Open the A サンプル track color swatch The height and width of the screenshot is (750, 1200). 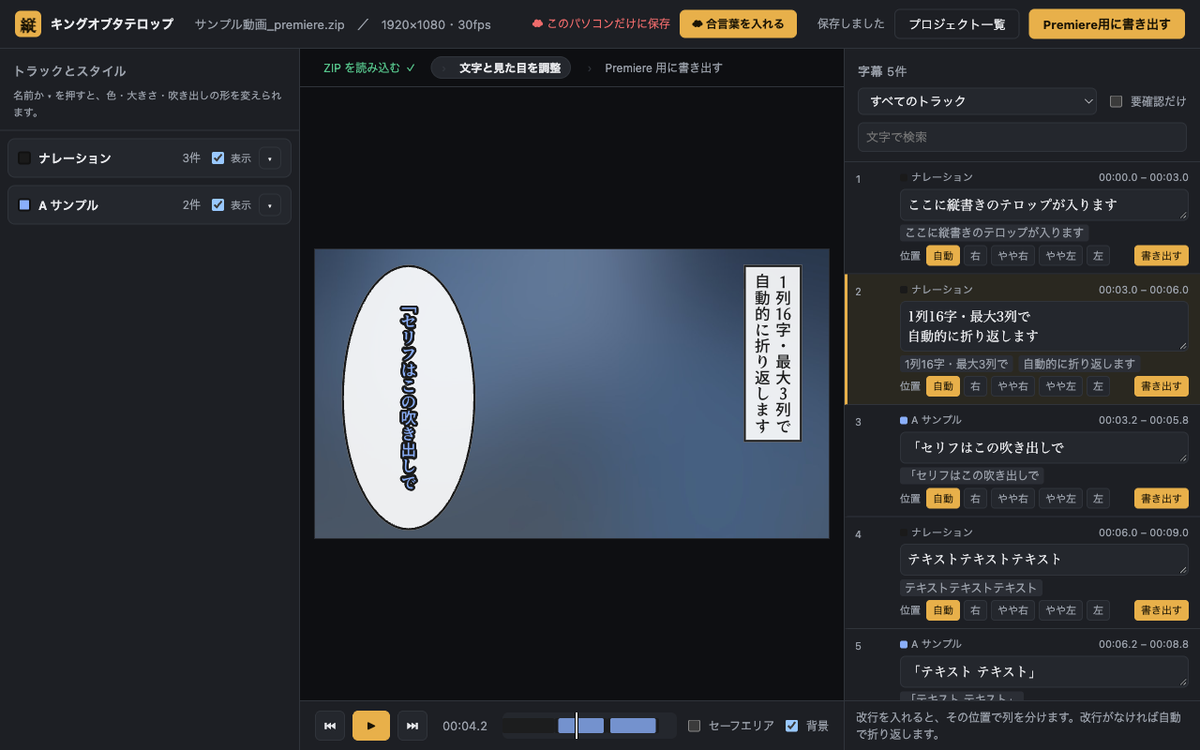(24, 205)
